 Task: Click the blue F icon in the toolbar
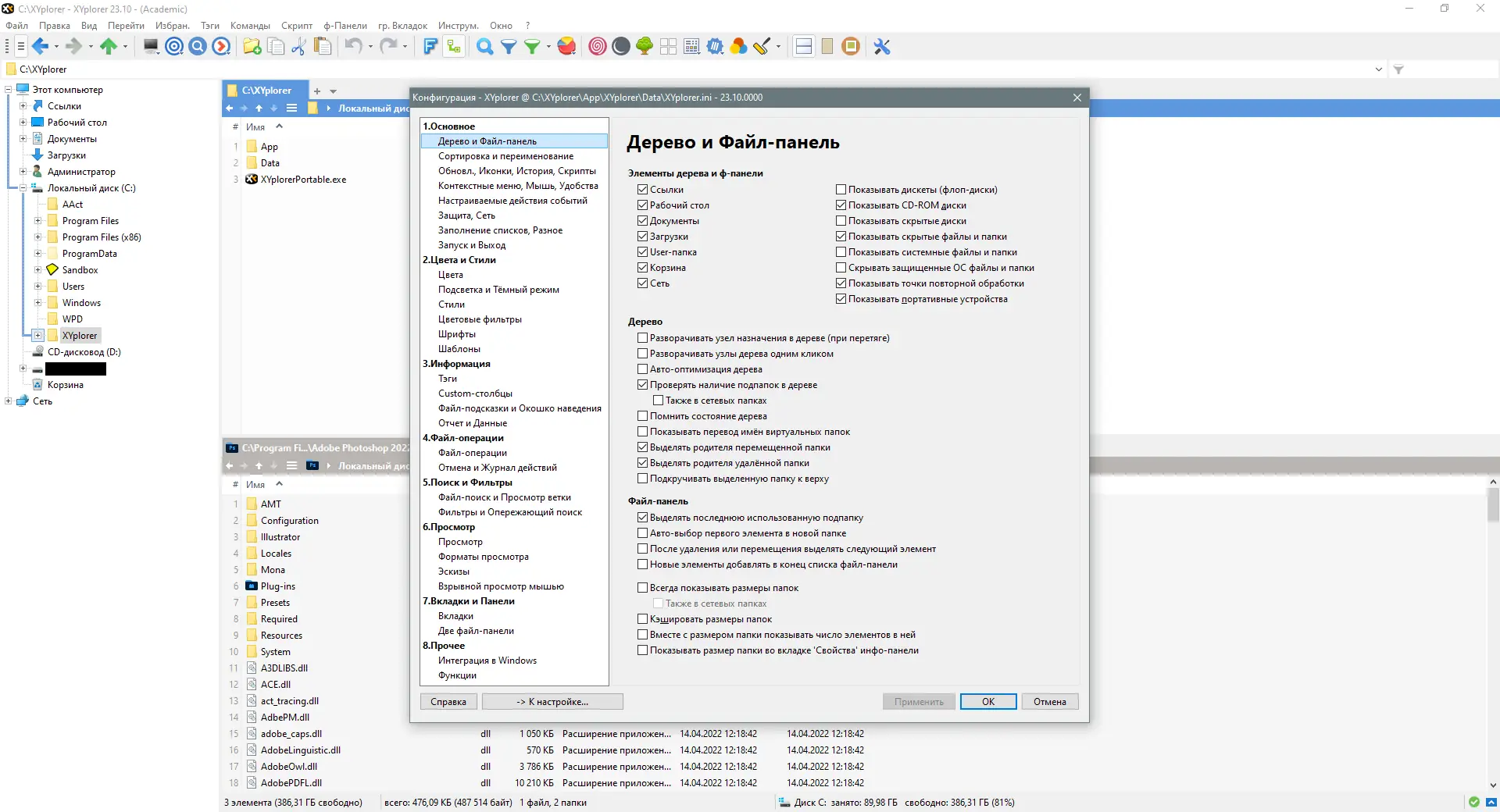tap(430, 47)
